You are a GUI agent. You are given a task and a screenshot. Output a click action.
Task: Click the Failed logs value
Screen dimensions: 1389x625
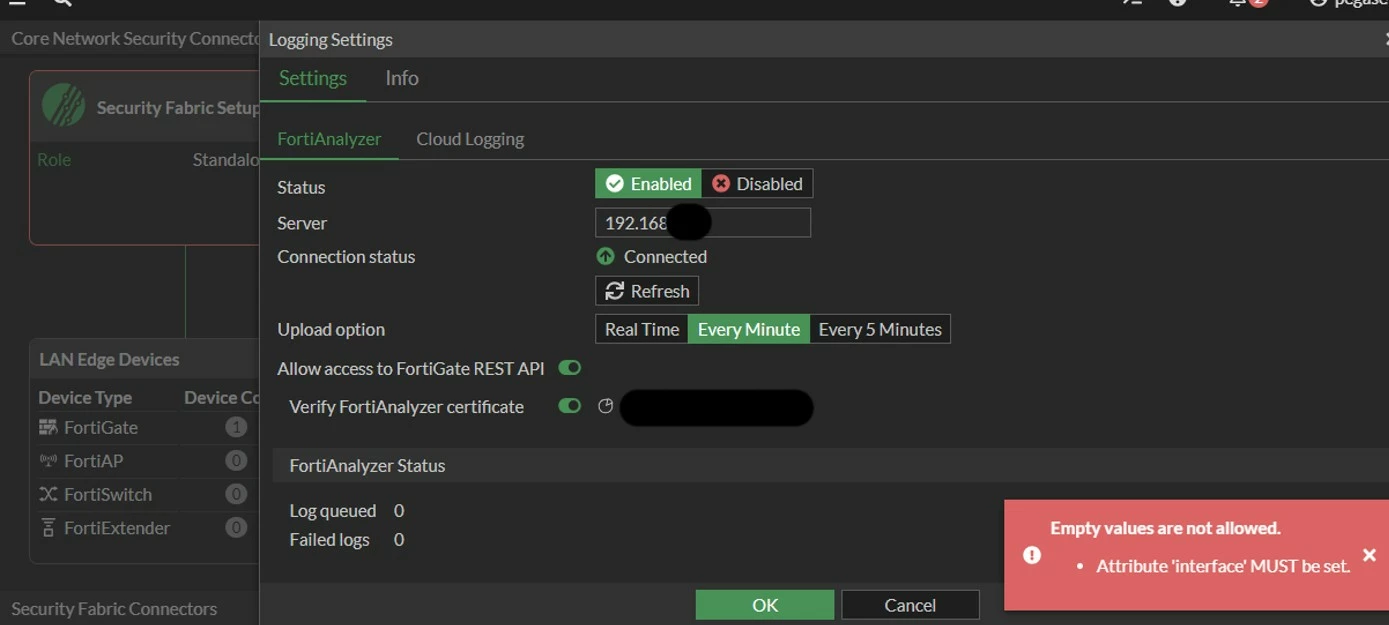pyautogui.click(x=399, y=540)
